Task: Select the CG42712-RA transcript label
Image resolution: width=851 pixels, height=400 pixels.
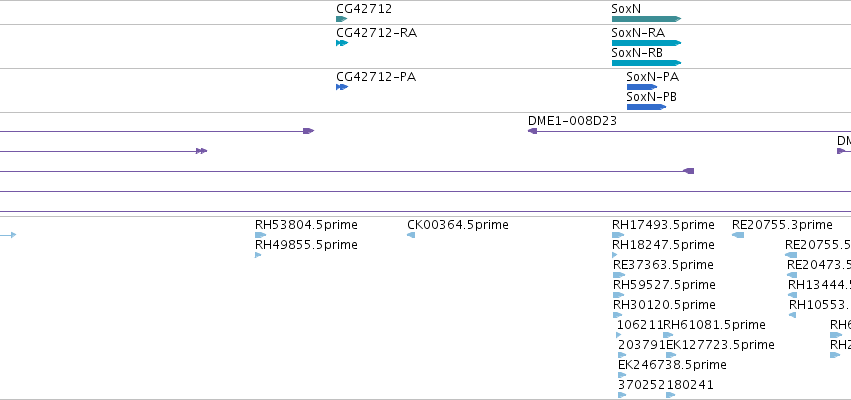Action: pyautogui.click(x=377, y=33)
